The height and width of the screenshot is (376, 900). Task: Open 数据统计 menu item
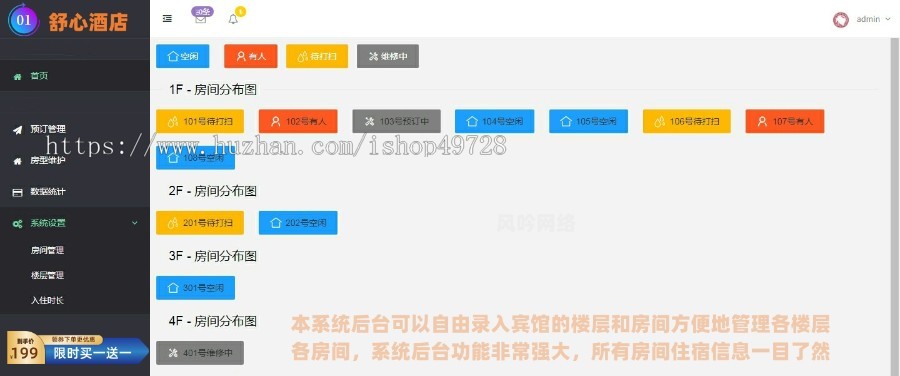(x=75, y=192)
